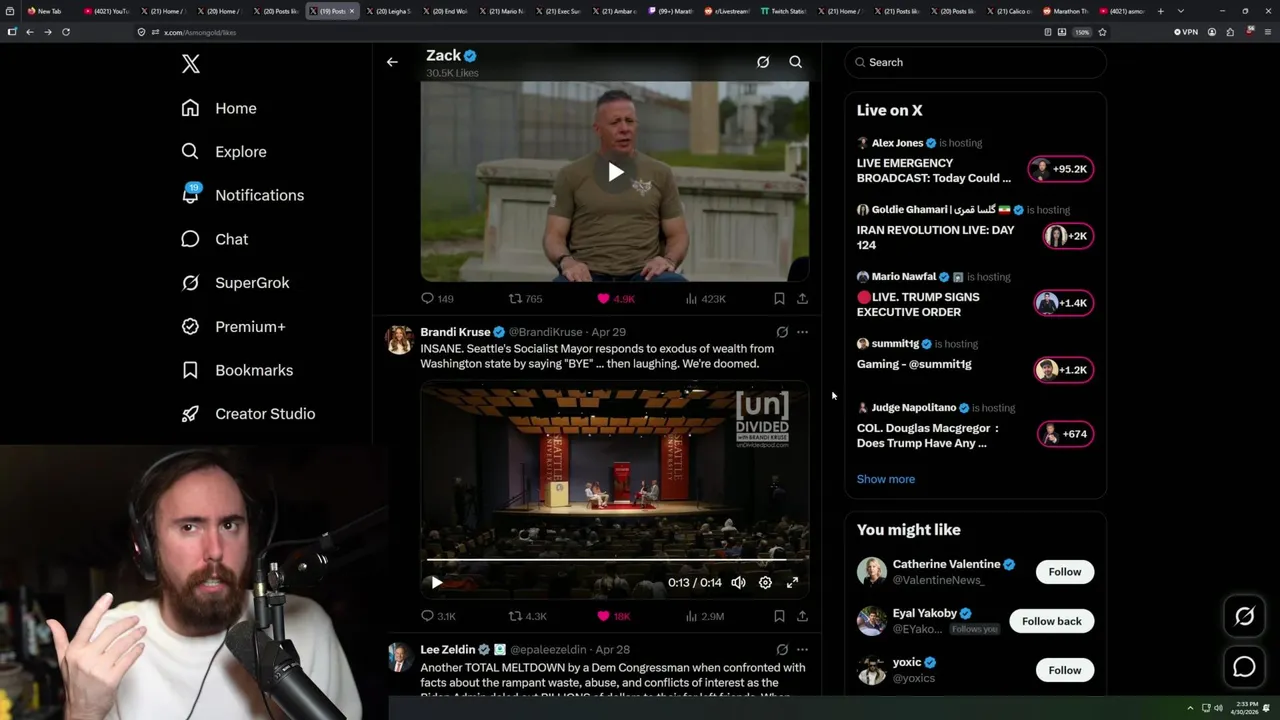The image size is (1280, 720).
Task: Share the top video post
Action: click(x=802, y=298)
